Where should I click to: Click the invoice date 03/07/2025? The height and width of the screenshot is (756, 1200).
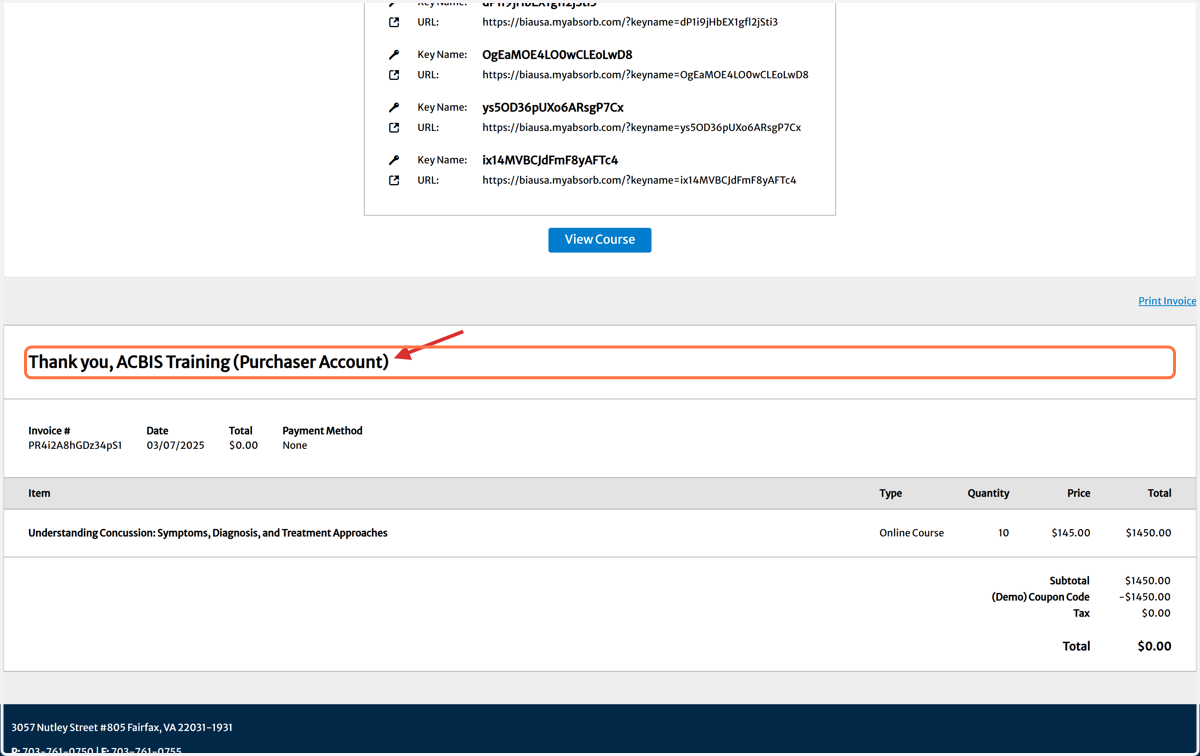point(175,446)
